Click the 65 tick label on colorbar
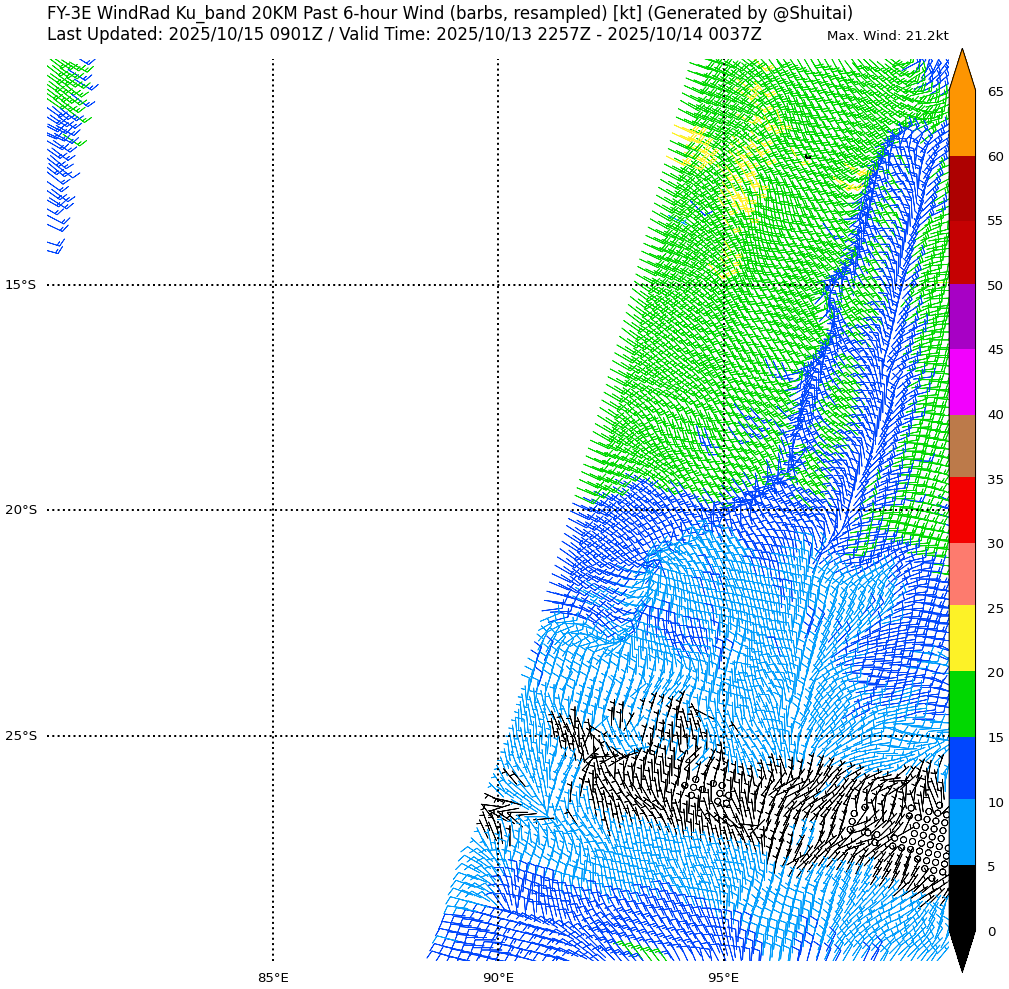Viewport: 1009px width, 989px height. [x=995, y=92]
